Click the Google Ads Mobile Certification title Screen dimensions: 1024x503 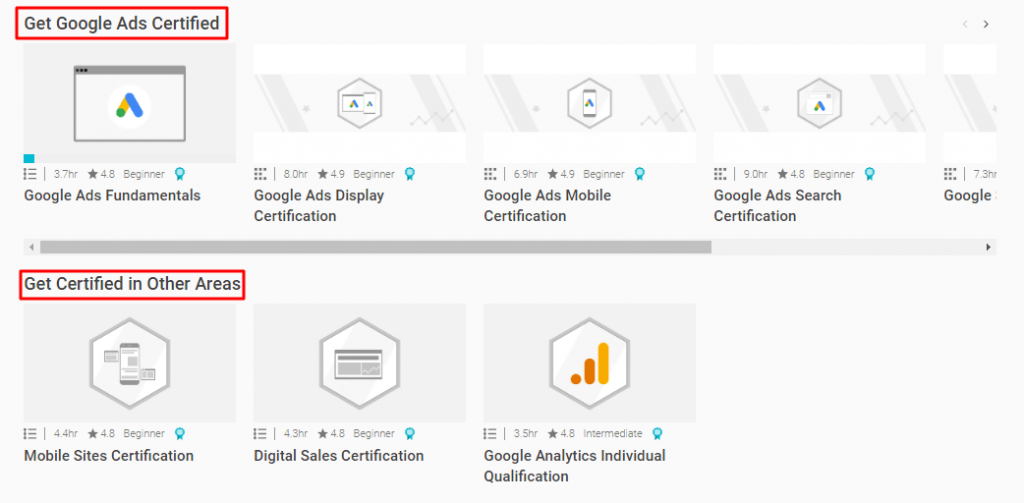click(547, 206)
